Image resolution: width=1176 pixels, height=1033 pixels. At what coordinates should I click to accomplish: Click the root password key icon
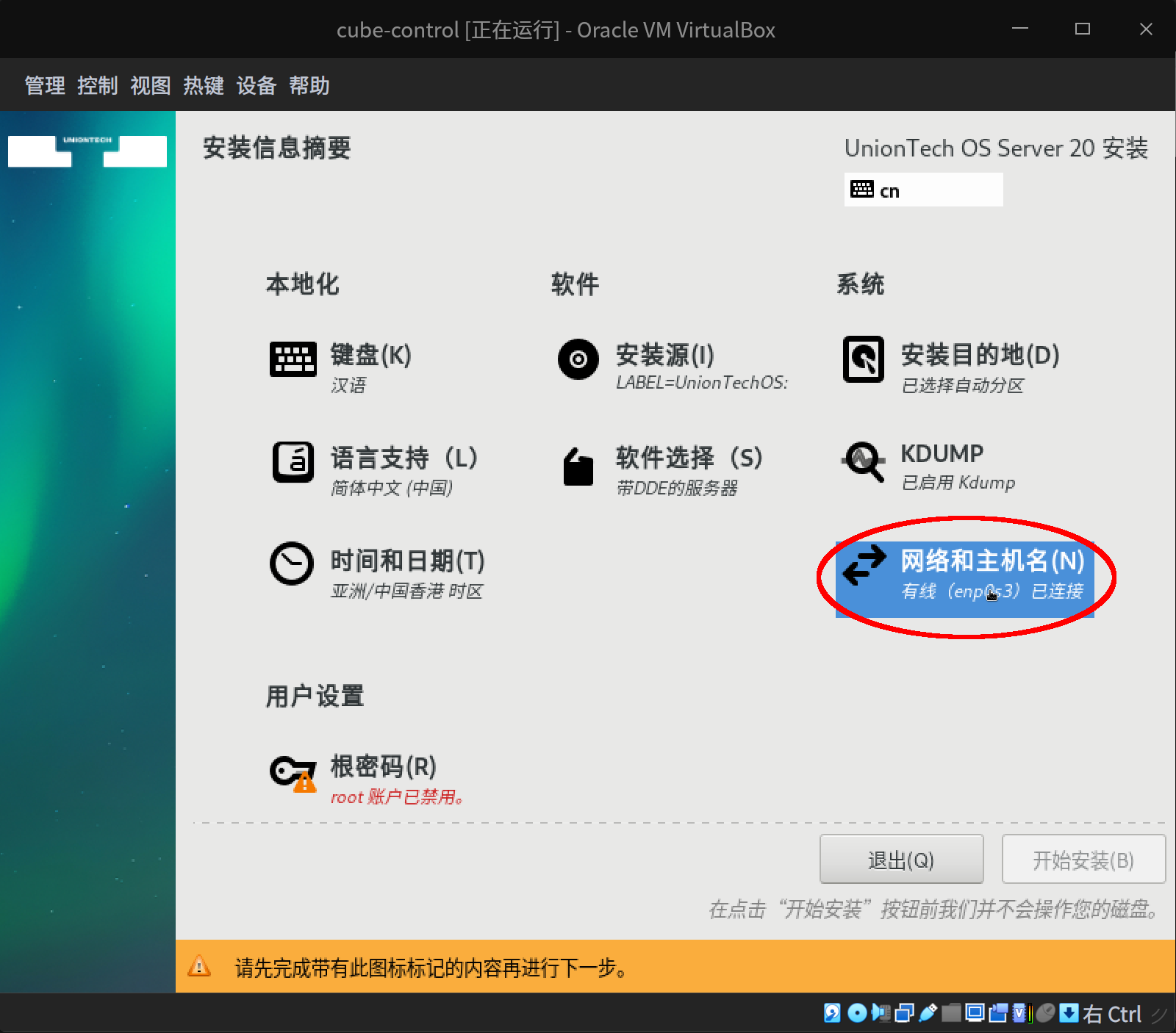pyautogui.click(x=293, y=771)
